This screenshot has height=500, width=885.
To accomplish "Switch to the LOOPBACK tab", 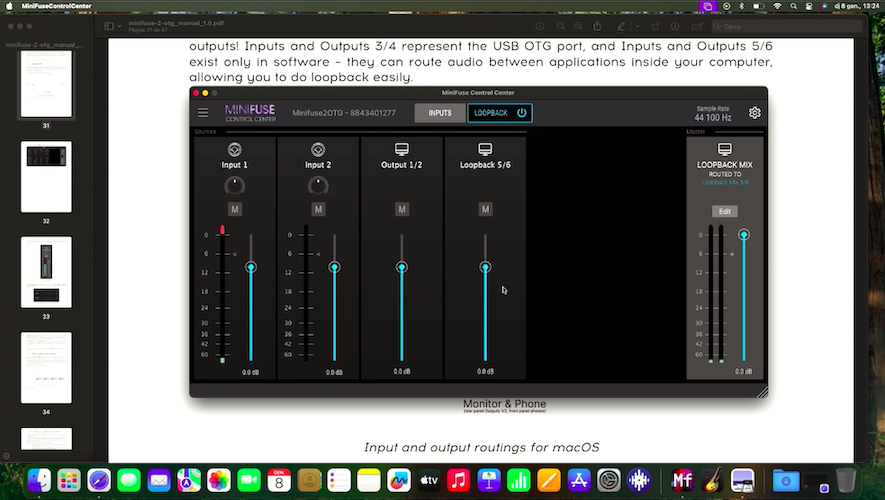I will pos(491,113).
